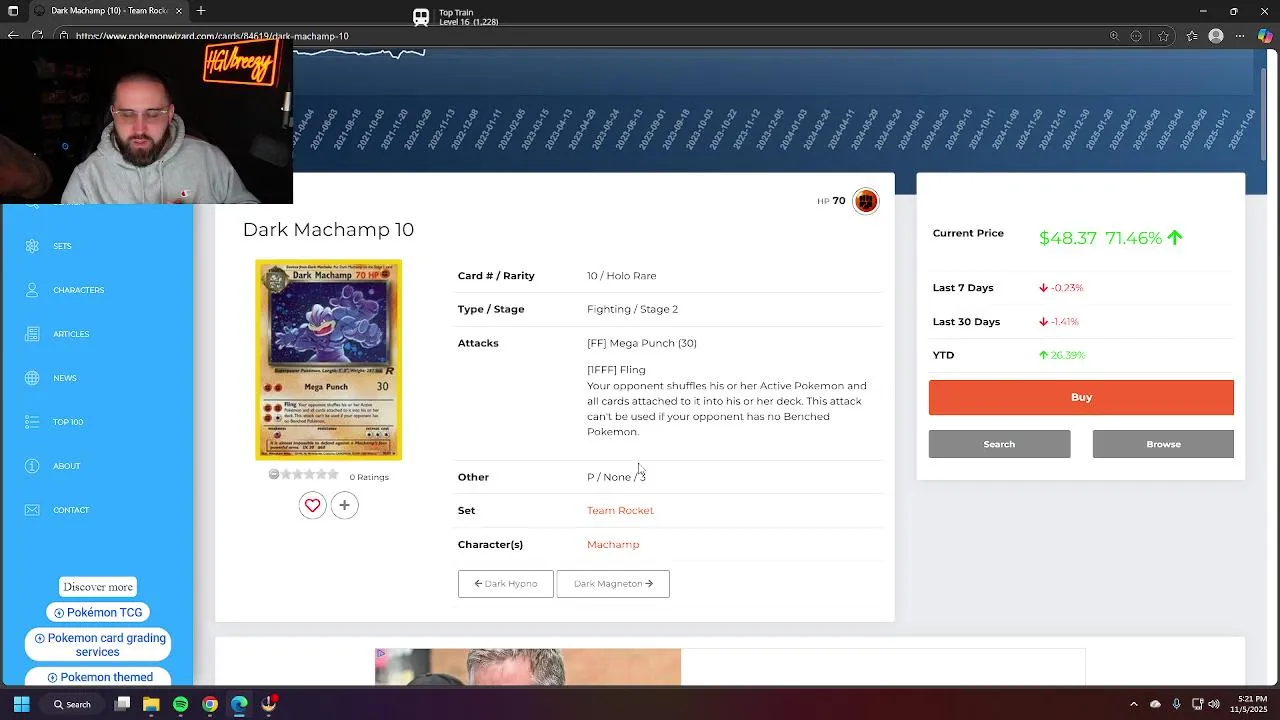Open the browser zoom magnifier icon
Viewport: 1280px width, 720px height.
(1114, 36)
